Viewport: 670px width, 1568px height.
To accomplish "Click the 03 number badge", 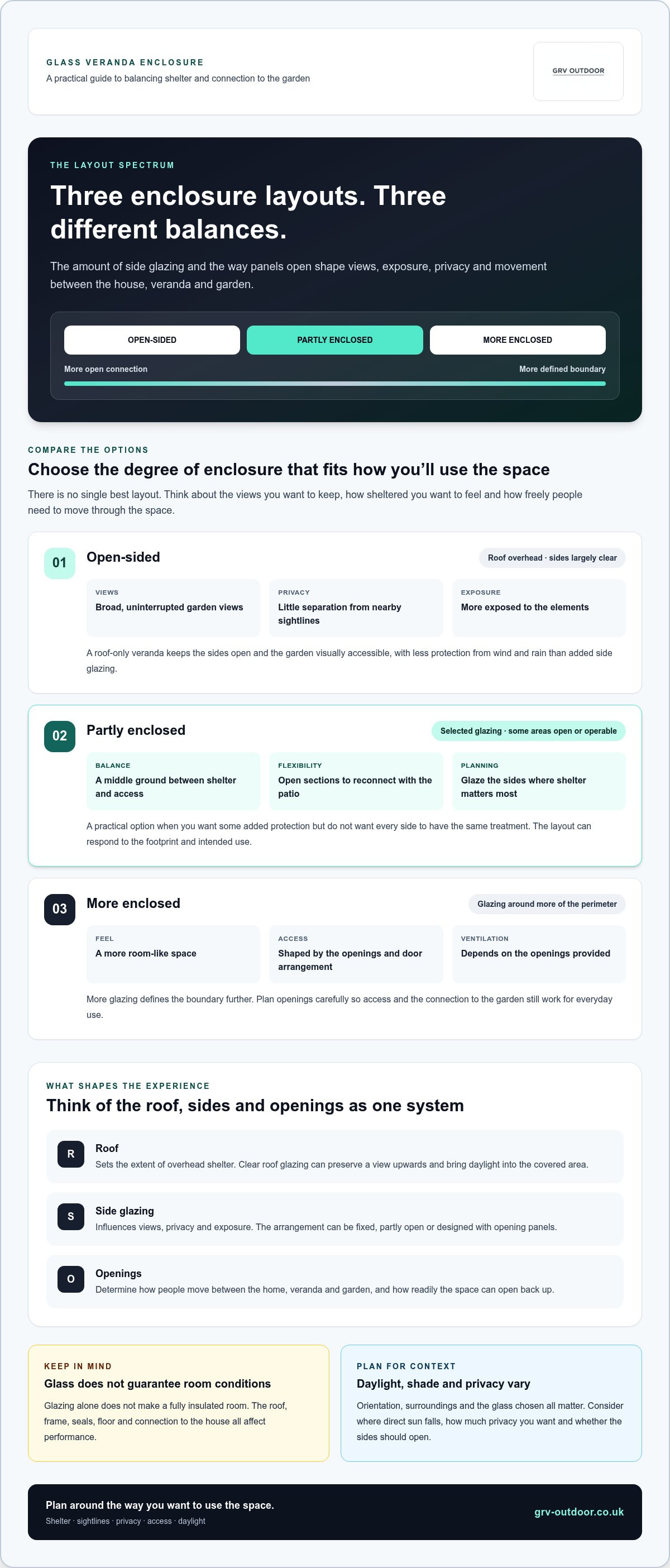I will [x=60, y=909].
